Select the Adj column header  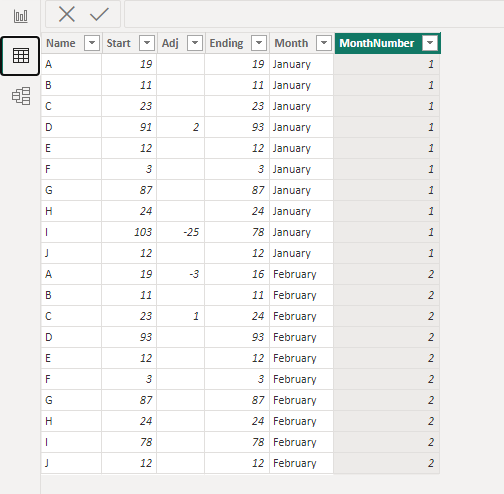tap(181, 43)
